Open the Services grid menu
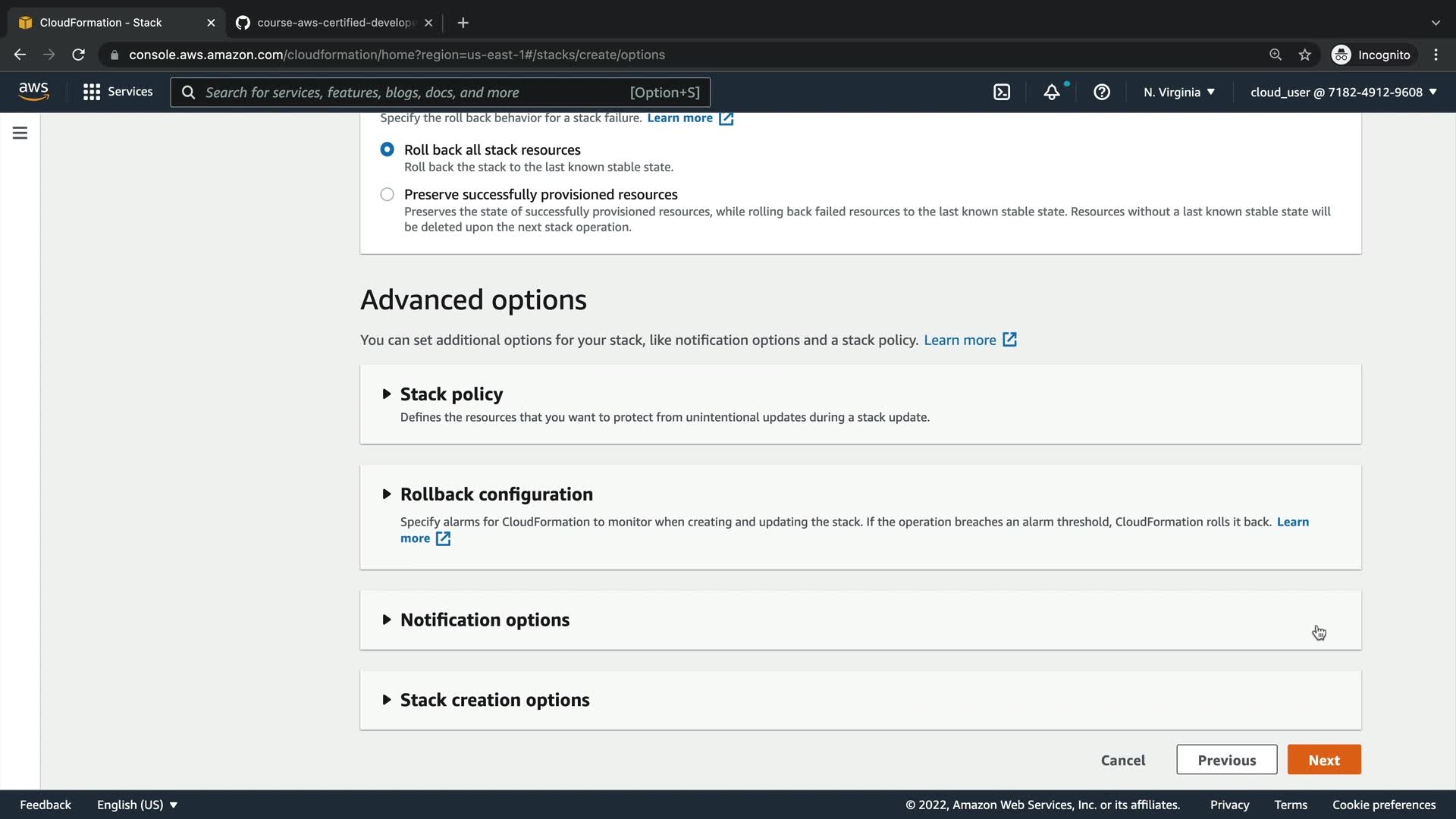Screen dimensions: 1456x819 pyautogui.click(x=118, y=92)
